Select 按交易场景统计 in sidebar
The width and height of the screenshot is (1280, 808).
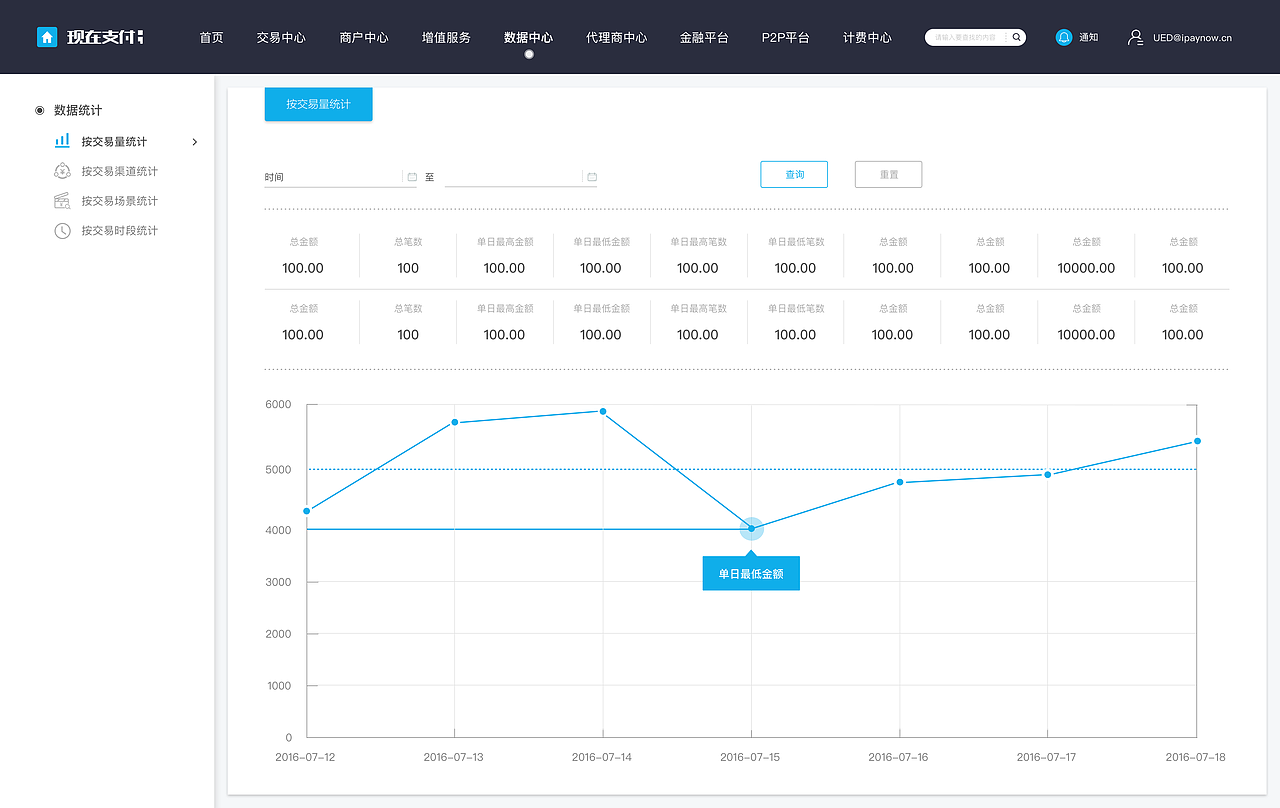coord(120,201)
